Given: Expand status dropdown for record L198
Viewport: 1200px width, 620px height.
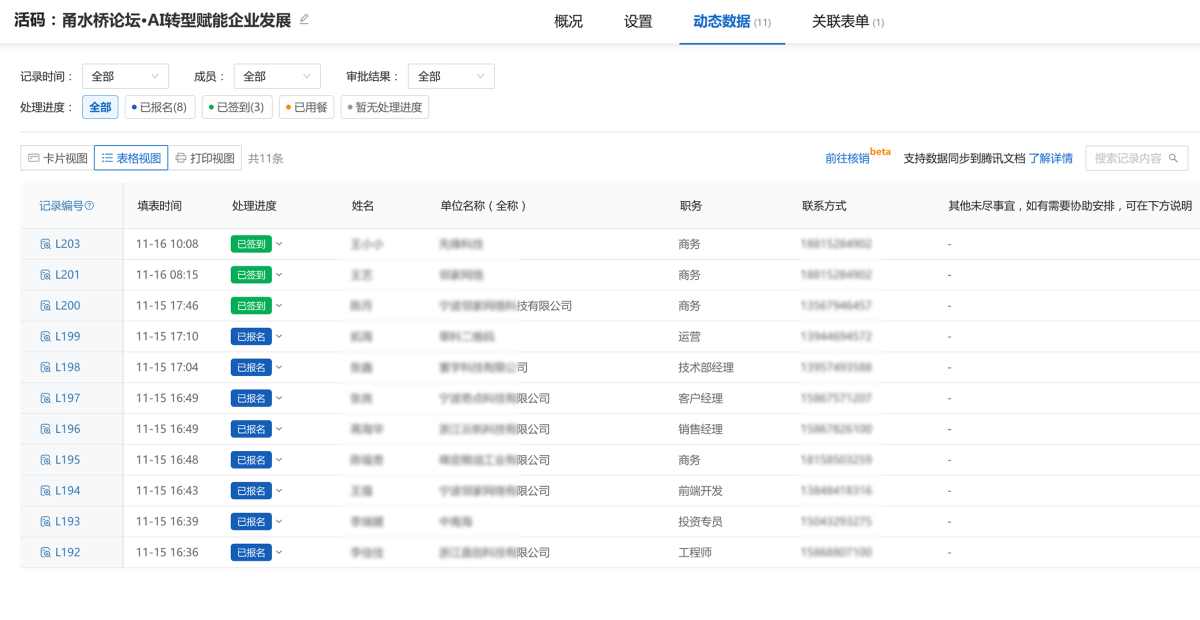Looking at the screenshot, I should 279,368.
